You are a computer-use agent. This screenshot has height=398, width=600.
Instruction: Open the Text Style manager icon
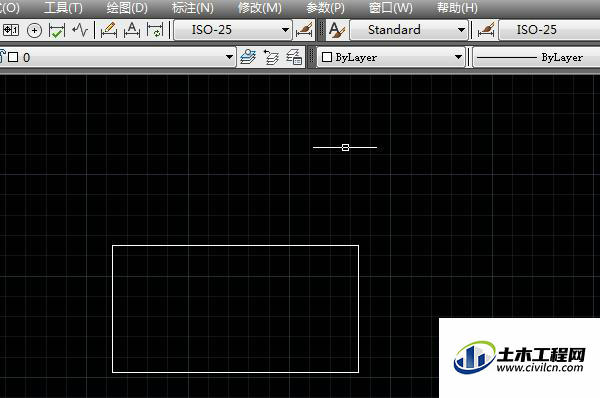(337, 30)
